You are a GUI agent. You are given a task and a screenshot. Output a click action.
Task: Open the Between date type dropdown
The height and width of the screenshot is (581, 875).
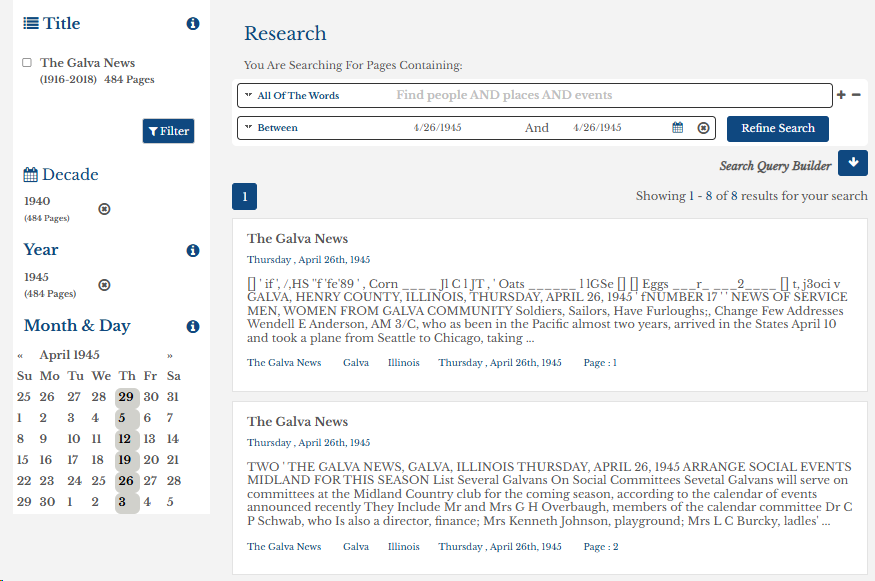277,128
